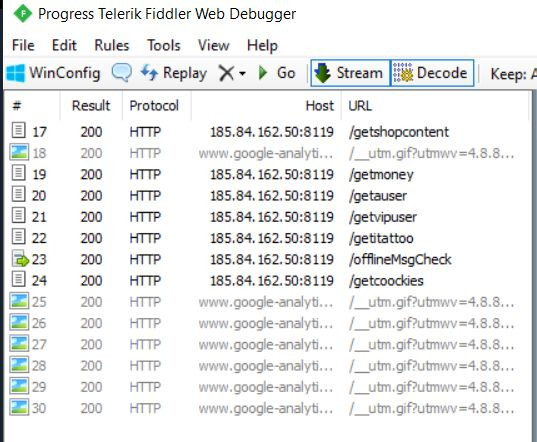This screenshot has width=537, height=442.
Task: Click the Windows logo icon on WinConfig
Action: tap(16, 73)
